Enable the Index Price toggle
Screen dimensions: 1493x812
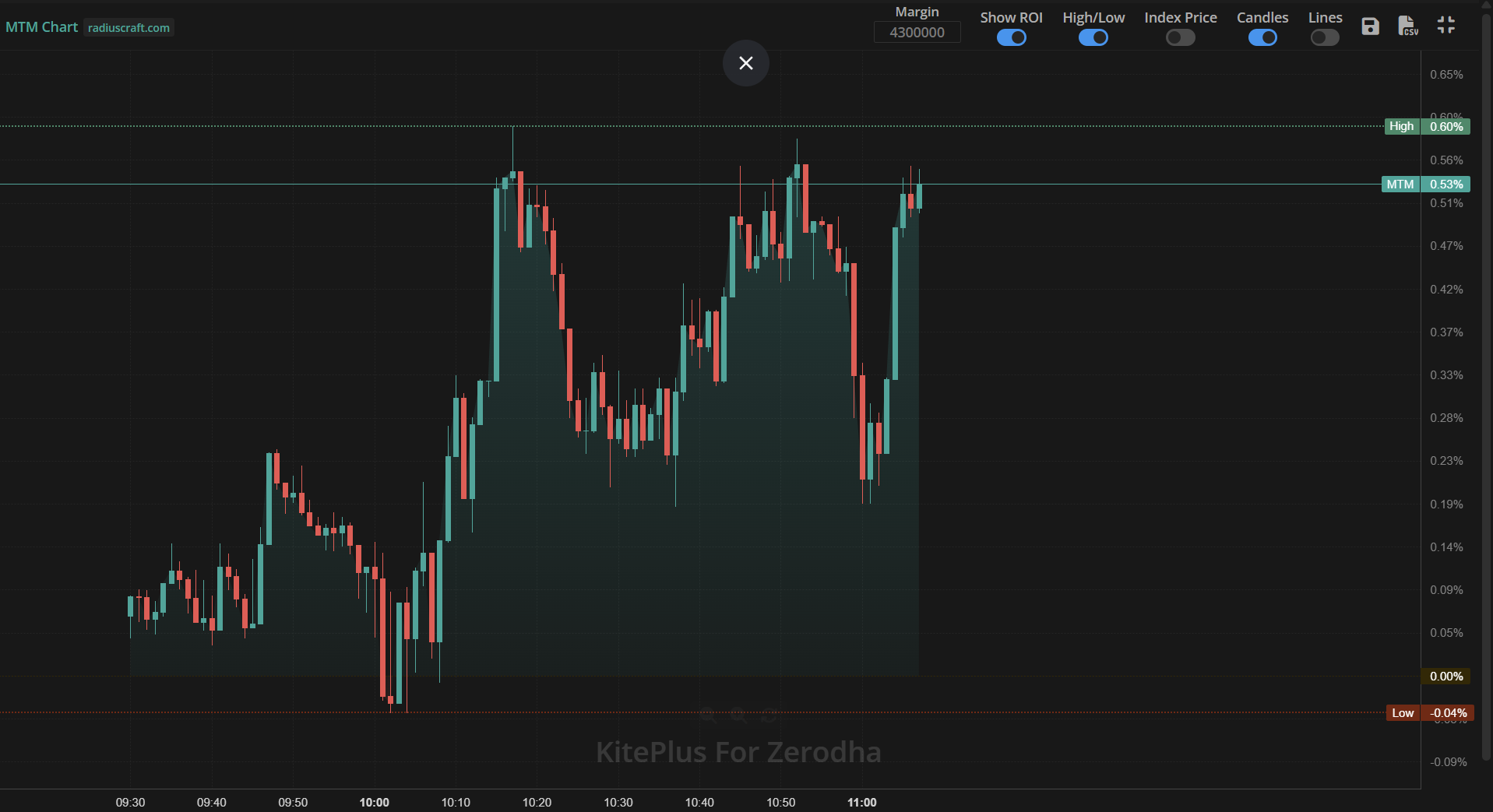pyautogui.click(x=1180, y=37)
